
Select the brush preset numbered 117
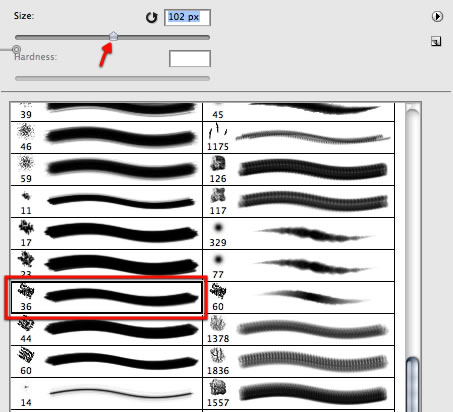pyautogui.click(x=298, y=202)
